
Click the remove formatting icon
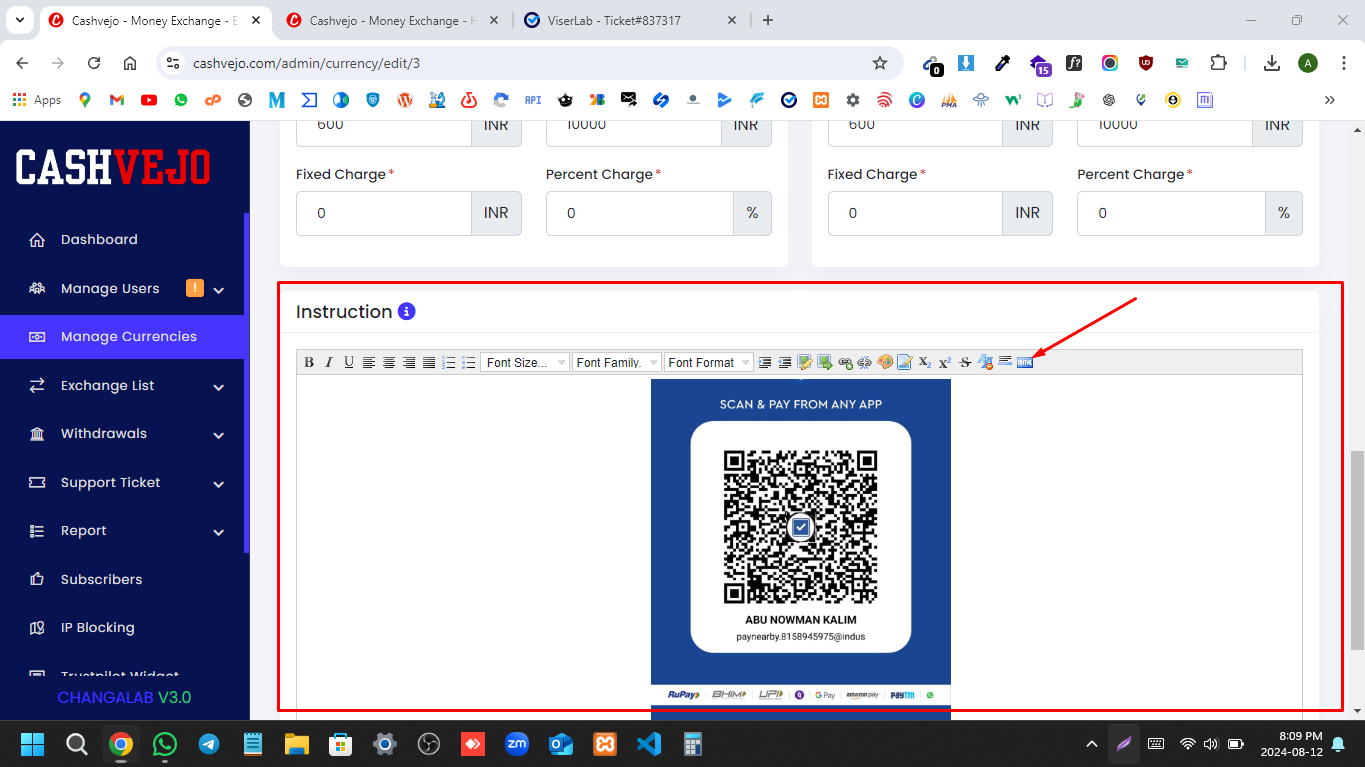985,362
